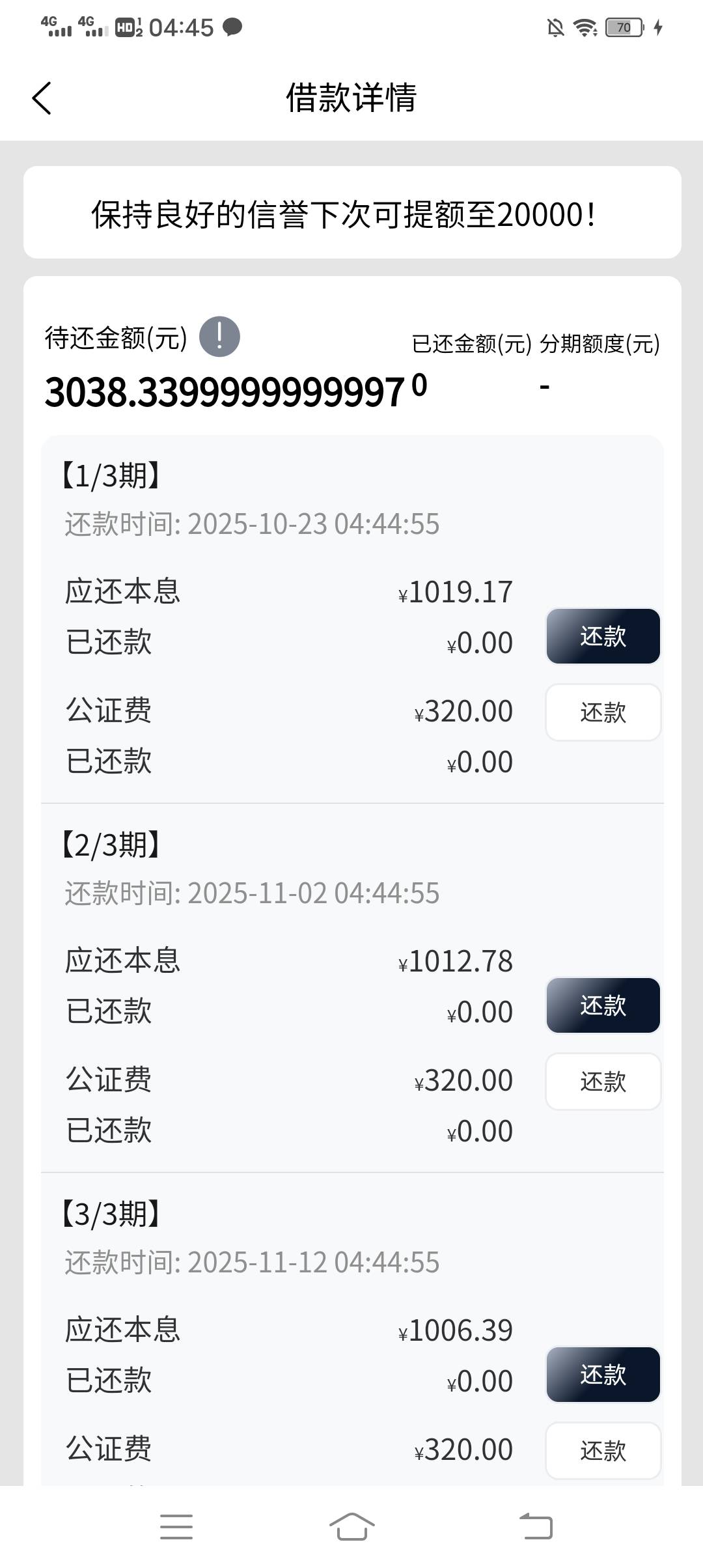Viewport: 703px width, 1568px height.
Task: Repay the 公证费 for period 3/3
Action: click(x=603, y=1451)
